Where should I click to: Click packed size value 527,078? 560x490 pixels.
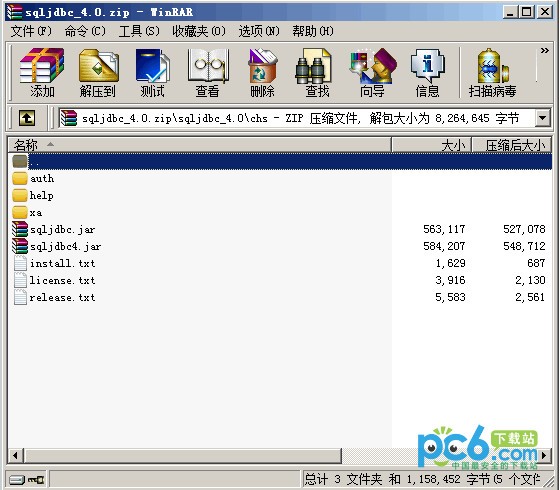tap(524, 229)
